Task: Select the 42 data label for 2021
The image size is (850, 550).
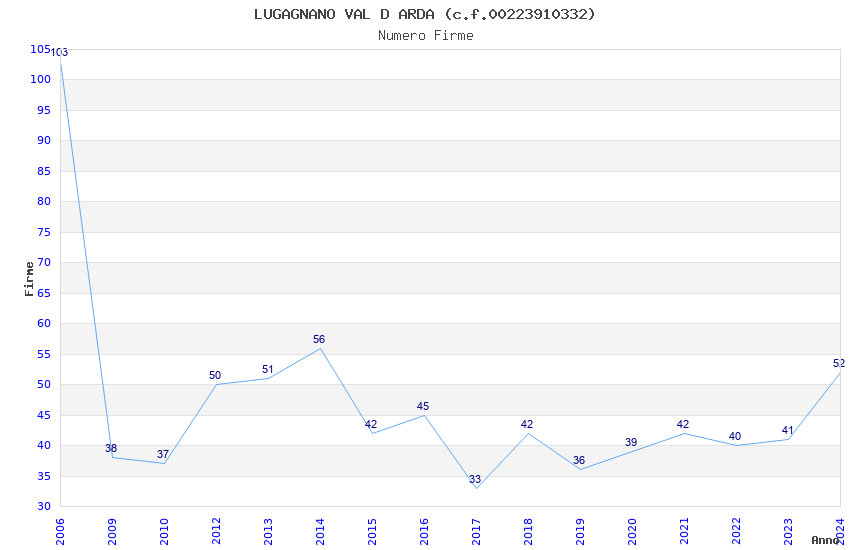Action: click(x=683, y=424)
